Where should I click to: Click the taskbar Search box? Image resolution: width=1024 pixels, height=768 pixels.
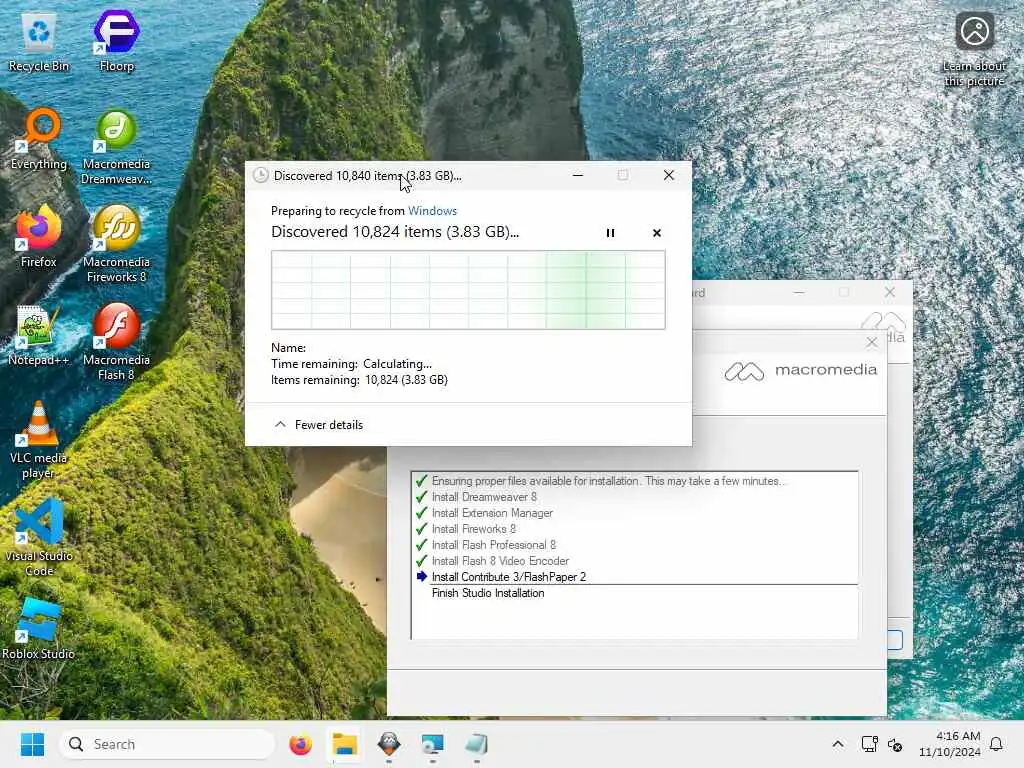point(167,744)
